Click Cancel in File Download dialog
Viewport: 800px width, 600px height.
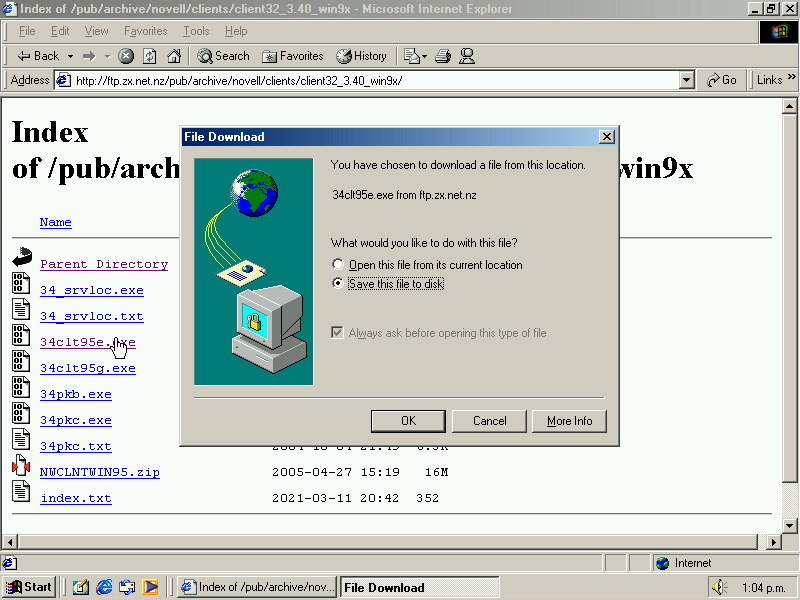click(489, 421)
